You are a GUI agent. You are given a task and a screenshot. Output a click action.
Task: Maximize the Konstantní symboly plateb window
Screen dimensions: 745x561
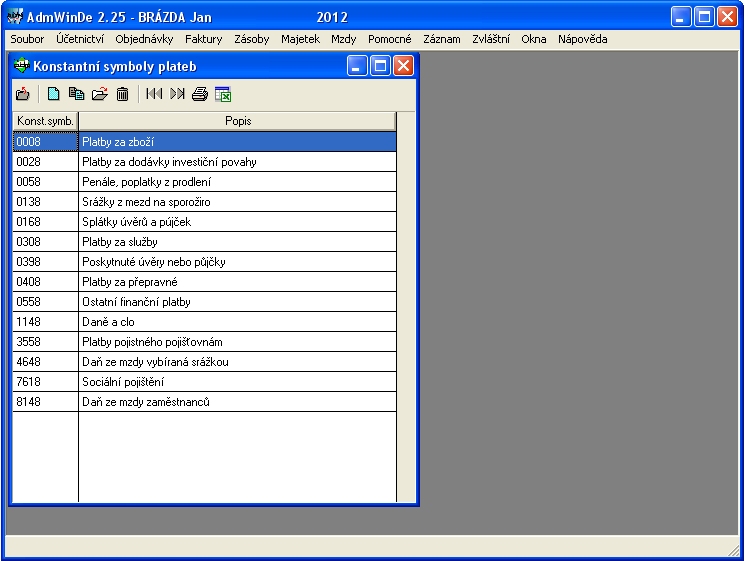click(380, 66)
